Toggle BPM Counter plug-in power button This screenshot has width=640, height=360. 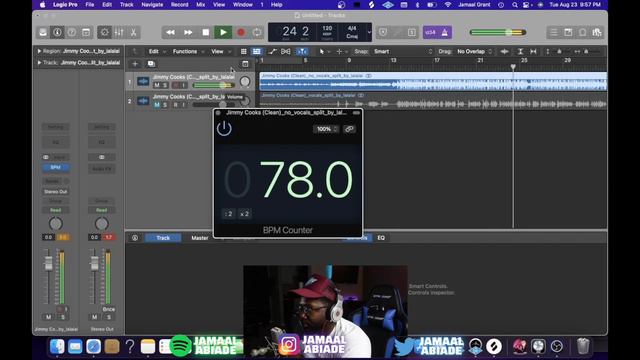(x=224, y=129)
